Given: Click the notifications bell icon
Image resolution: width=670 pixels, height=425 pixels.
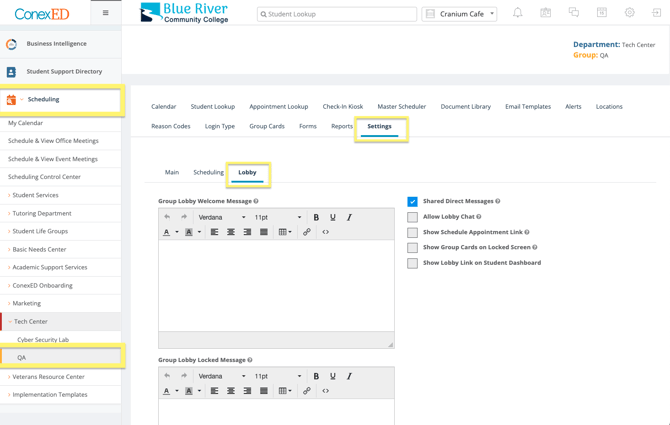Looking at the screenshot, I should pos(517,13).
